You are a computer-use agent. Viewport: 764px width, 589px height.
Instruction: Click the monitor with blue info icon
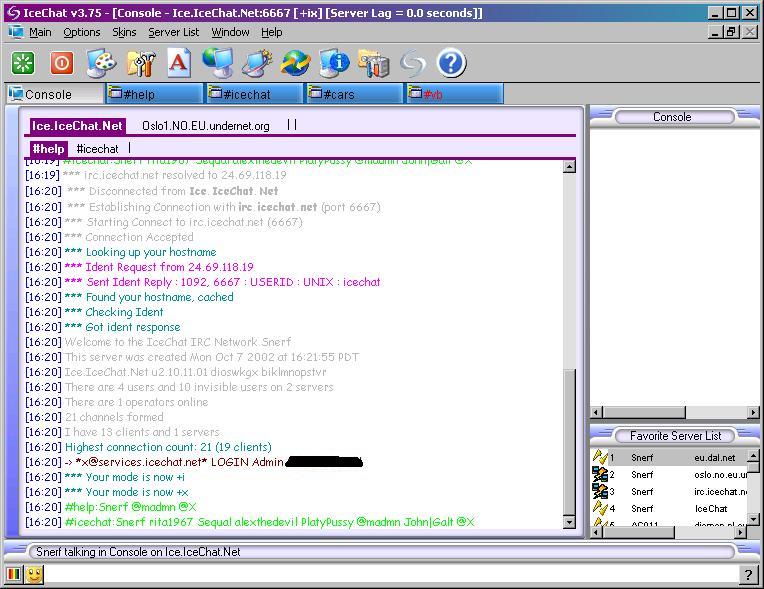click(334, 63)
